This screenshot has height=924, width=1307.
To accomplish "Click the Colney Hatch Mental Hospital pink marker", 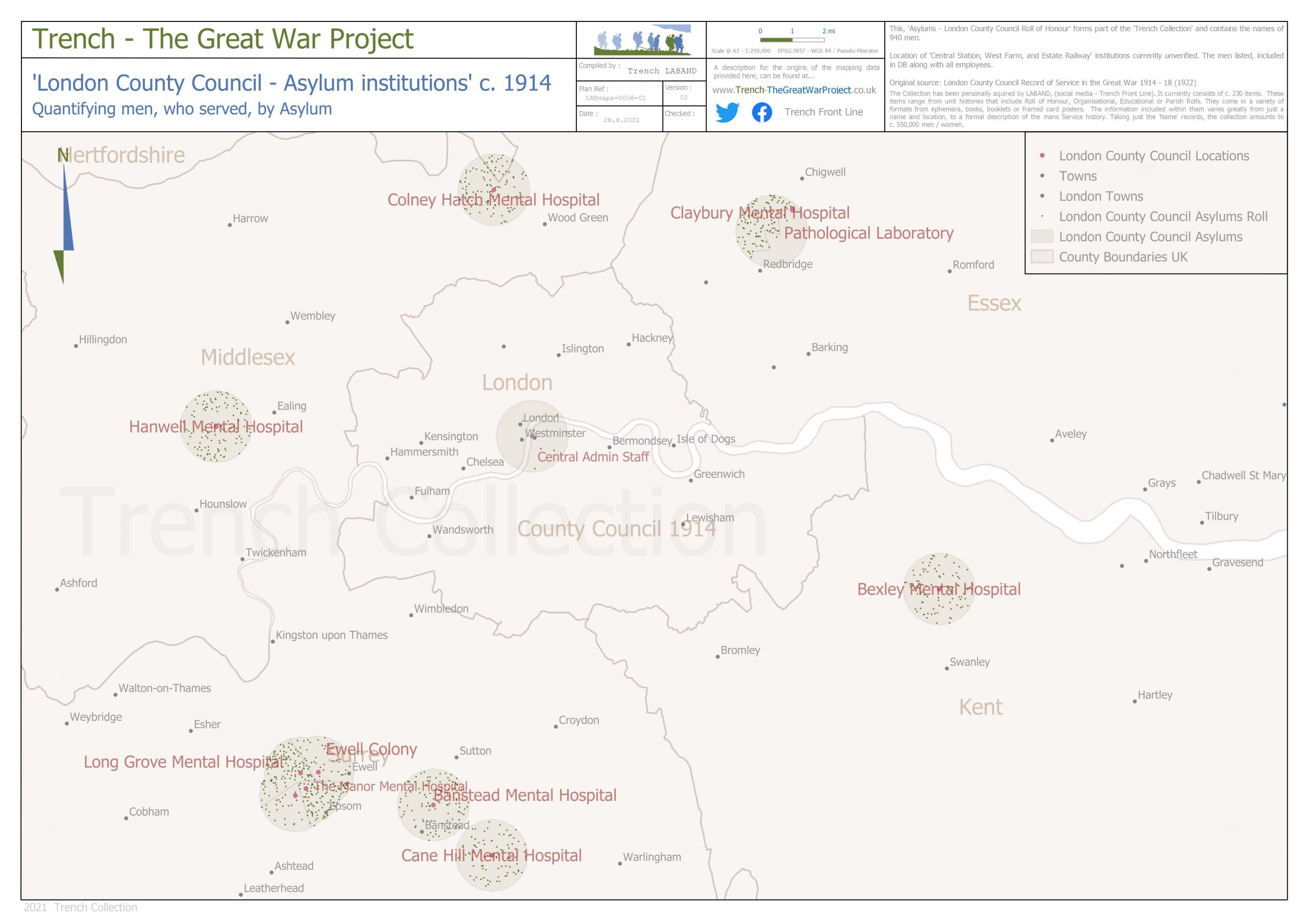I will tap(494, 190).
